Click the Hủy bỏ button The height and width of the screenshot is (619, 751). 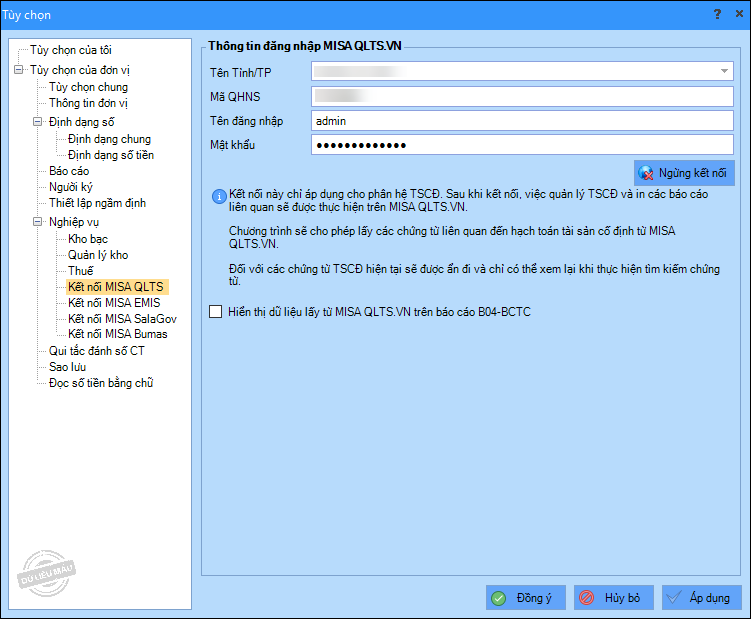pyautogui.click(x=614, y=597)
